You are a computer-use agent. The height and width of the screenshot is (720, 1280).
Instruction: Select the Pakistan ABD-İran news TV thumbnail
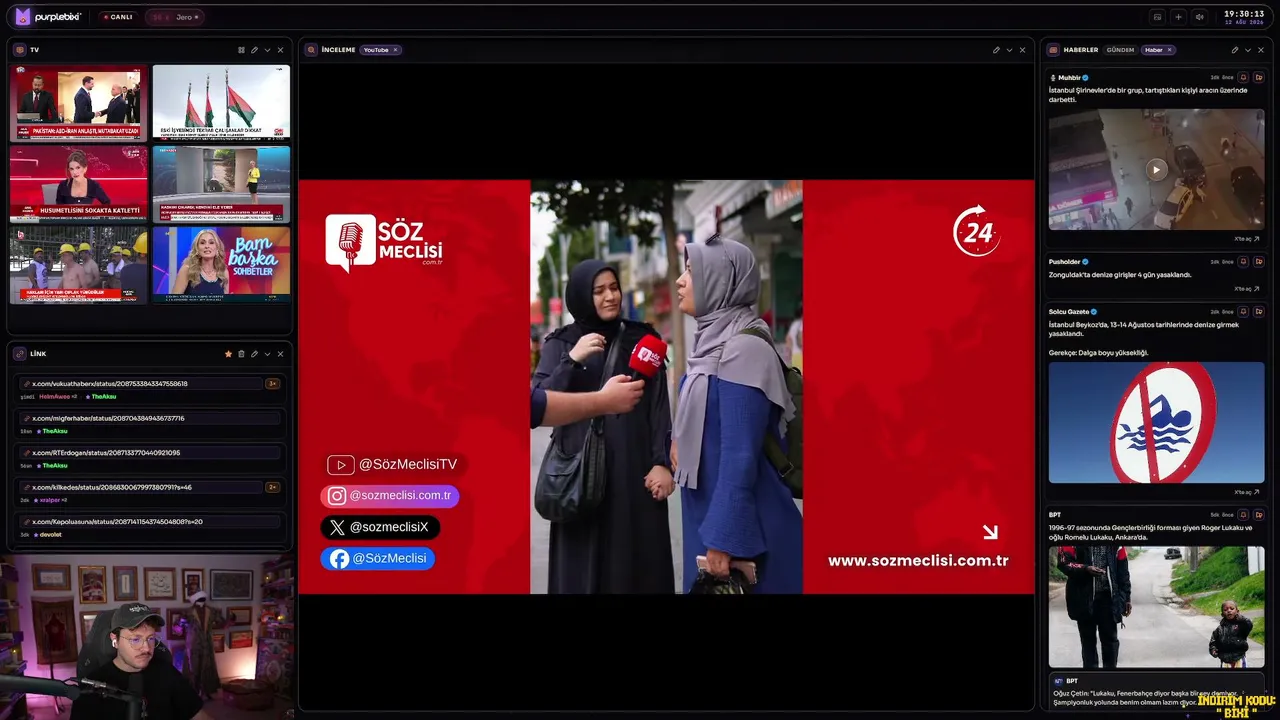pos(79,103)
